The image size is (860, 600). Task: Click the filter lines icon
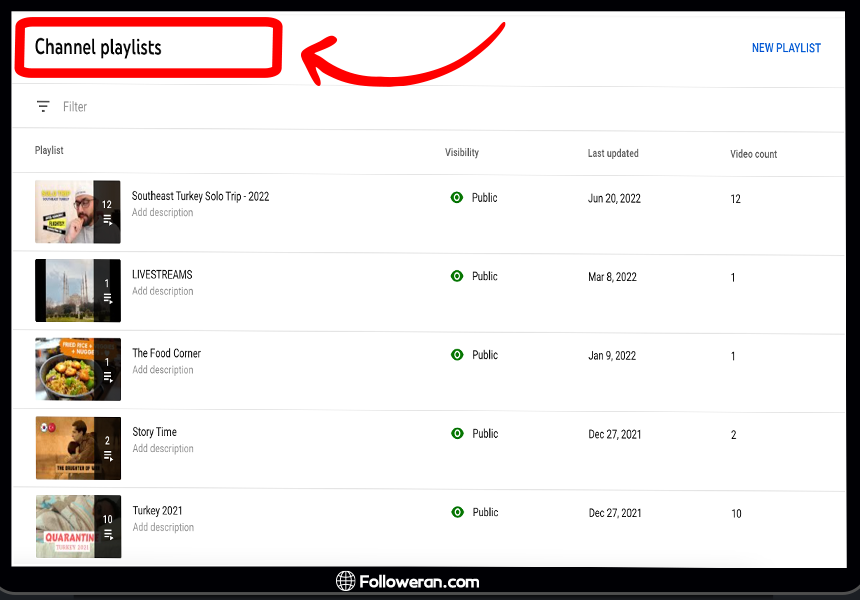[43, 106]
